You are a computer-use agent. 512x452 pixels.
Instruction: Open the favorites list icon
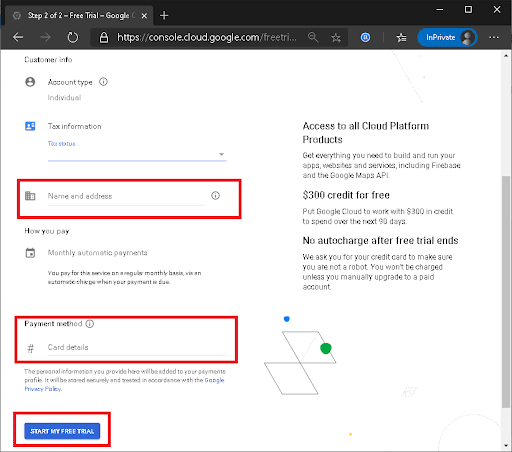401,37
